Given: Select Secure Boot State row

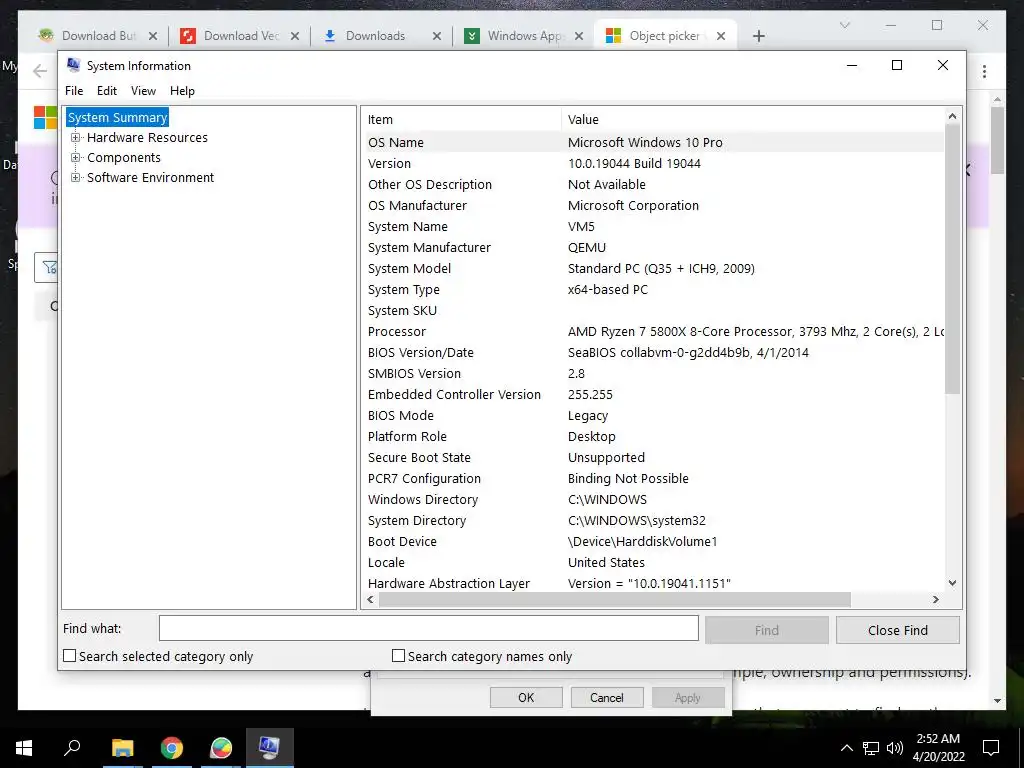Looking at the screenshot, I should pyautogui.click(x=654, y=458).
